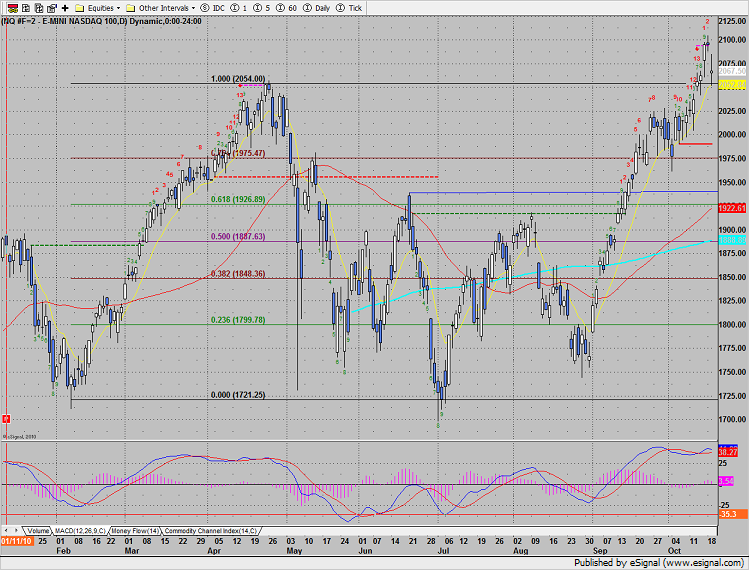Click the 1.000 (2054.00) Fibonacci label
The height and width of the screenshot is (570, 749).
click(x=238, y=79)
